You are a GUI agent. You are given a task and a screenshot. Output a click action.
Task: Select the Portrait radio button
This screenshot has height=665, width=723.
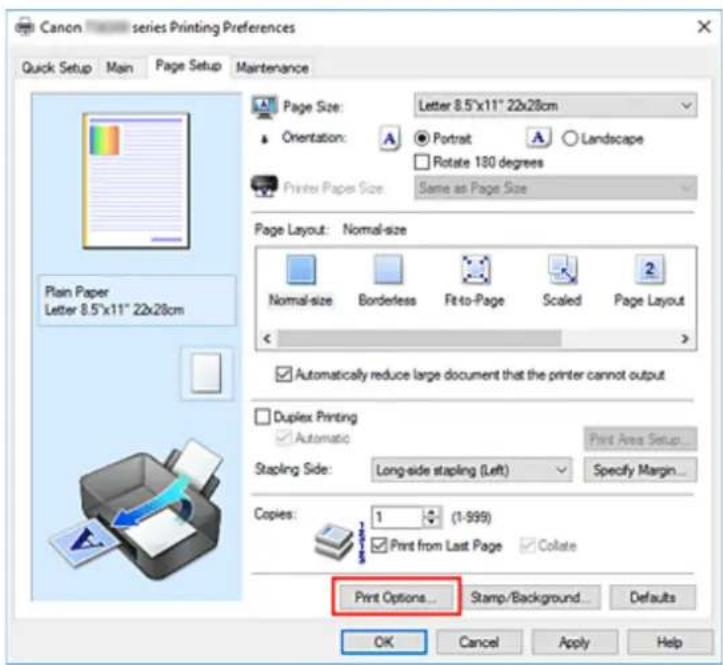coord(421,138)
